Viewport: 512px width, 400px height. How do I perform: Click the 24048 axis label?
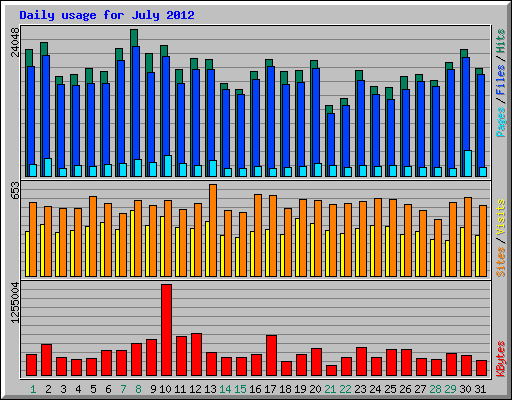pyautogui.click(x=15, y=42)
